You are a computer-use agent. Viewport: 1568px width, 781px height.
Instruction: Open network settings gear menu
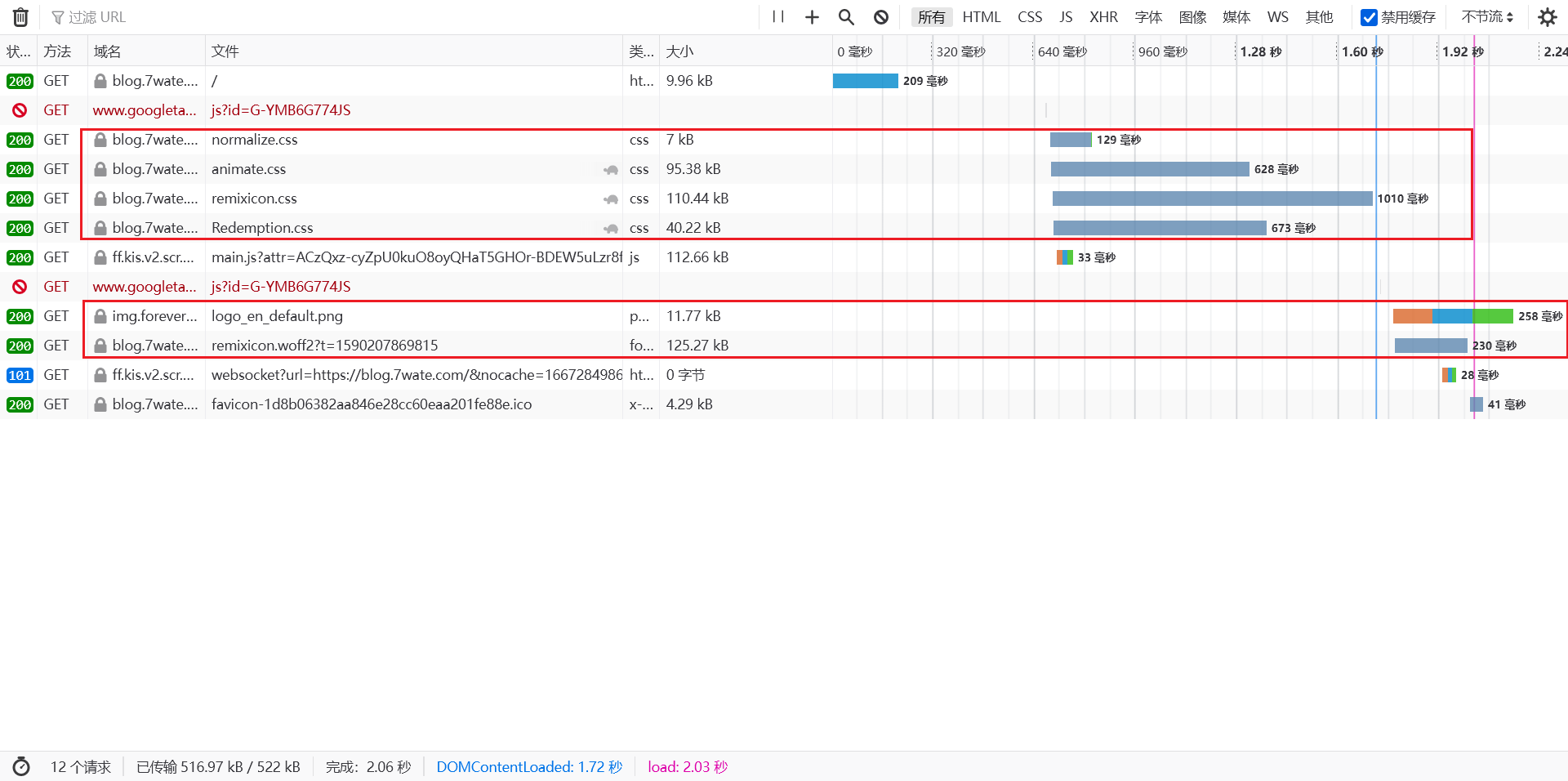point(1547,17)
